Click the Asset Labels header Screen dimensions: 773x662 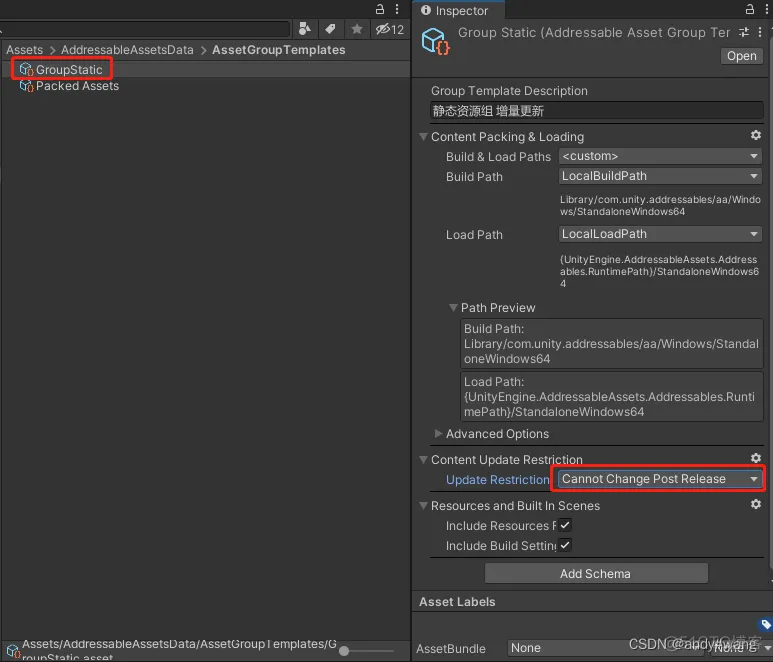457,602
